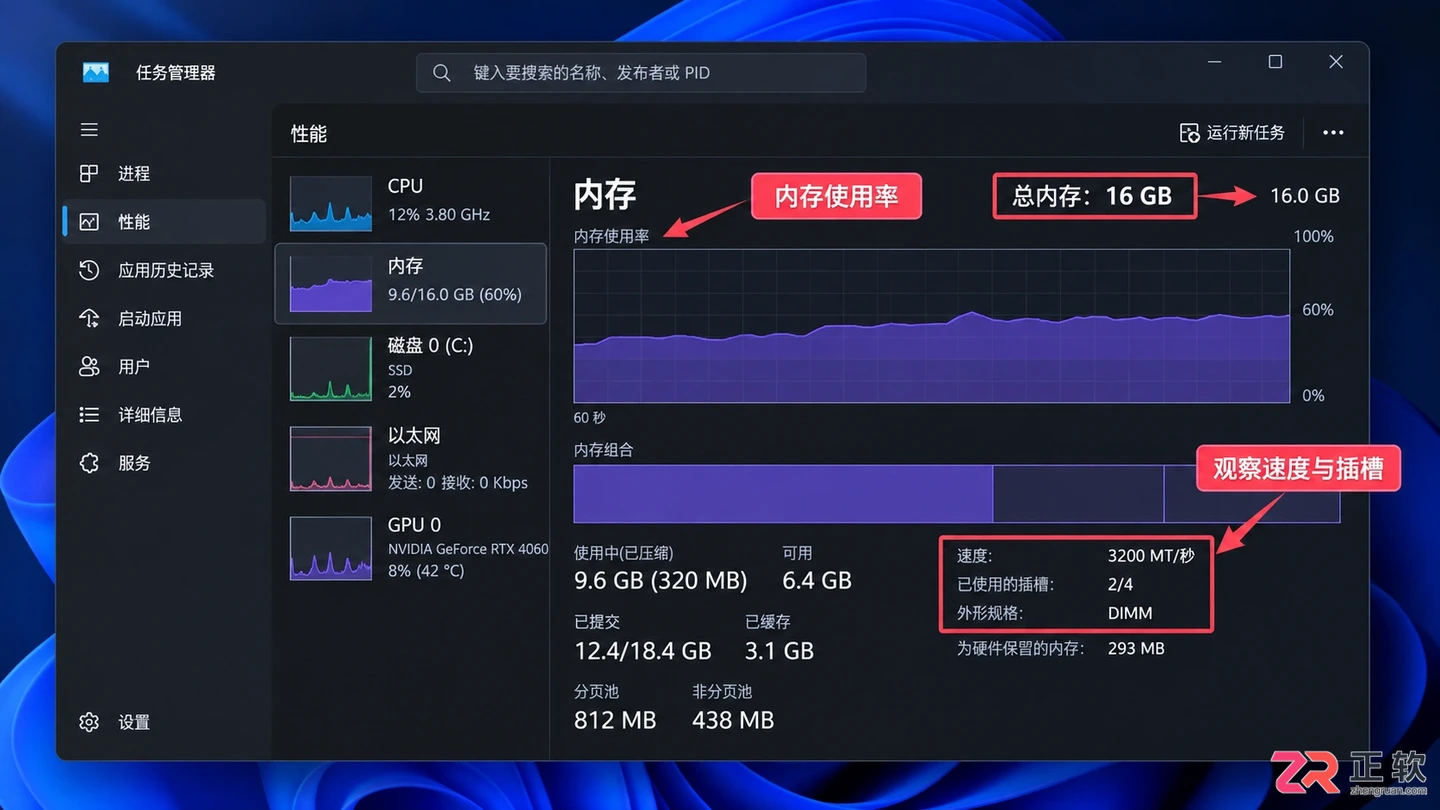The height and width of the screenshot is (810, 1440).
Task: Click the 外形规格 DIMM value
Action: coord(1130,613)
